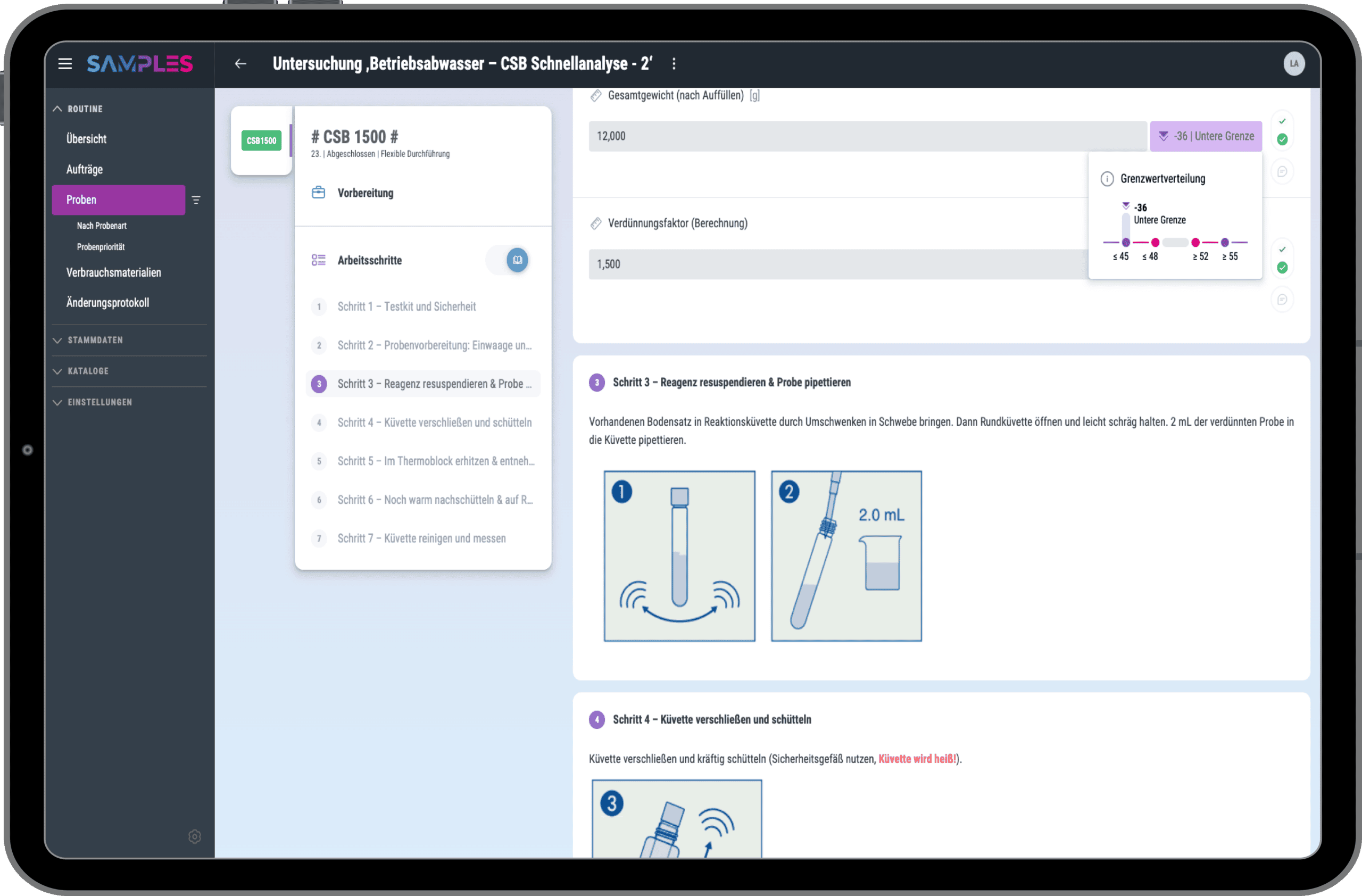Expand the STAMMDATEN section
Viewport: 1362px width, 896px height.
(88, 340)
